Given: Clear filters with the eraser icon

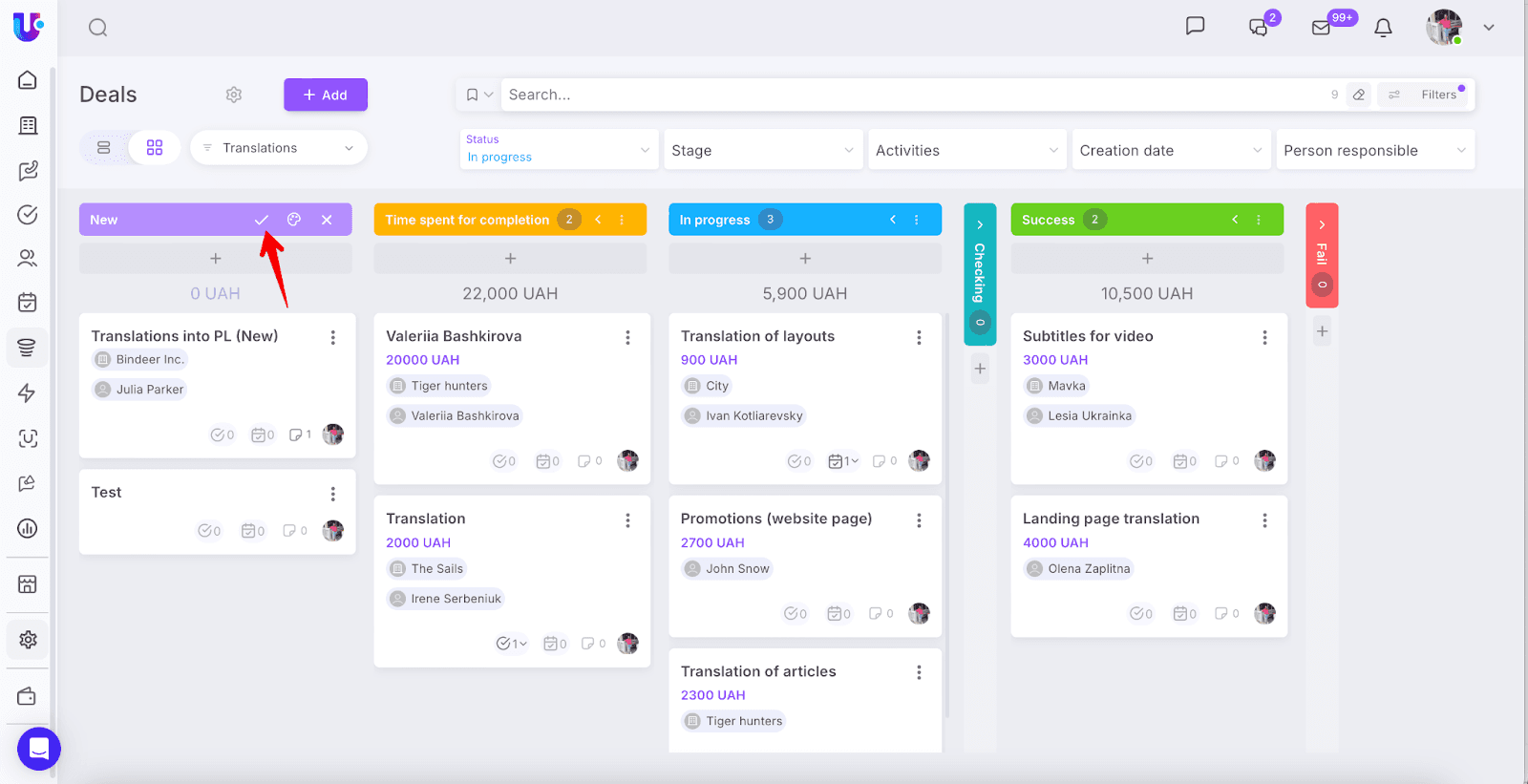Looking at the screenshot, I should click(x=1359, y=95).
